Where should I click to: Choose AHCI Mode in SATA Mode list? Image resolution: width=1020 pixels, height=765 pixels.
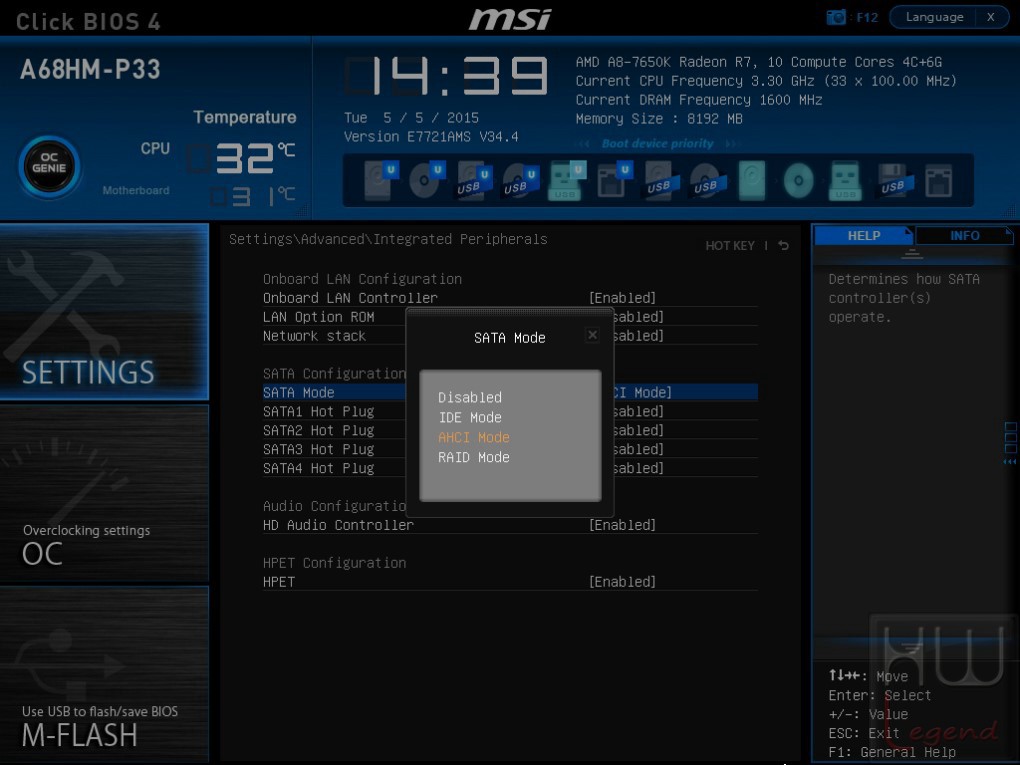474,437
